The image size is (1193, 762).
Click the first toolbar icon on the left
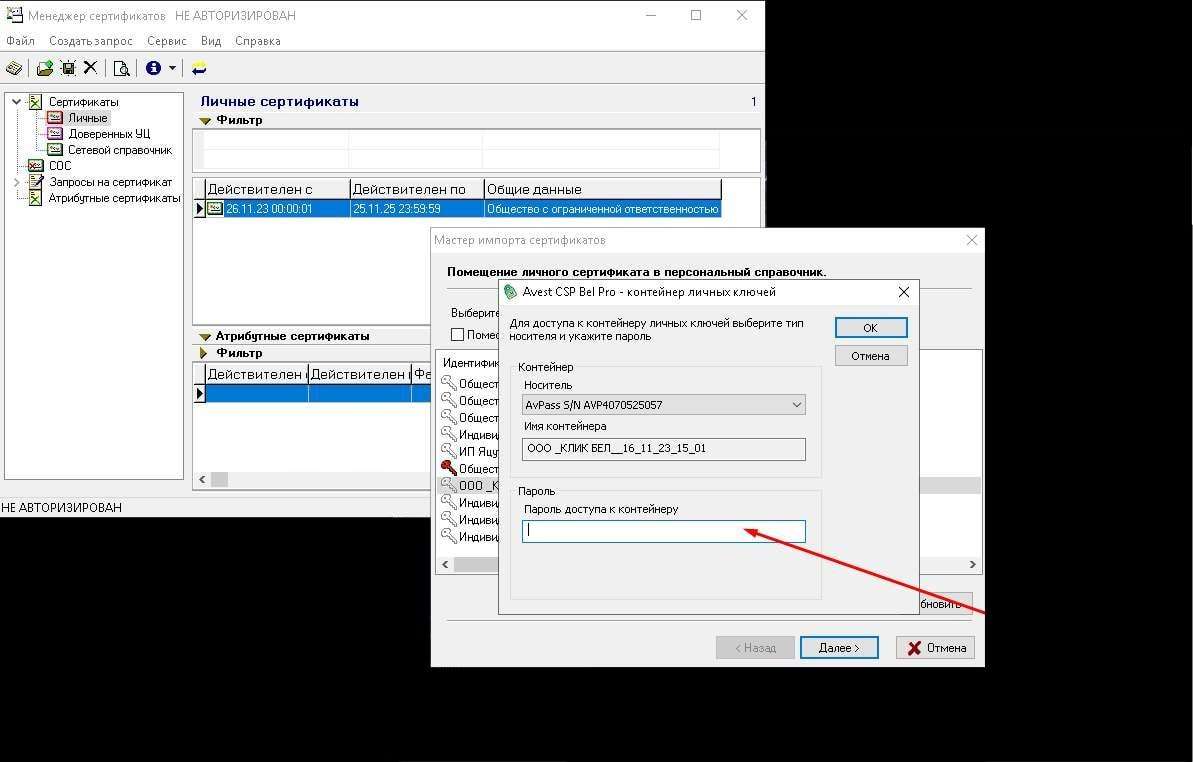click(x=14, y=68)
